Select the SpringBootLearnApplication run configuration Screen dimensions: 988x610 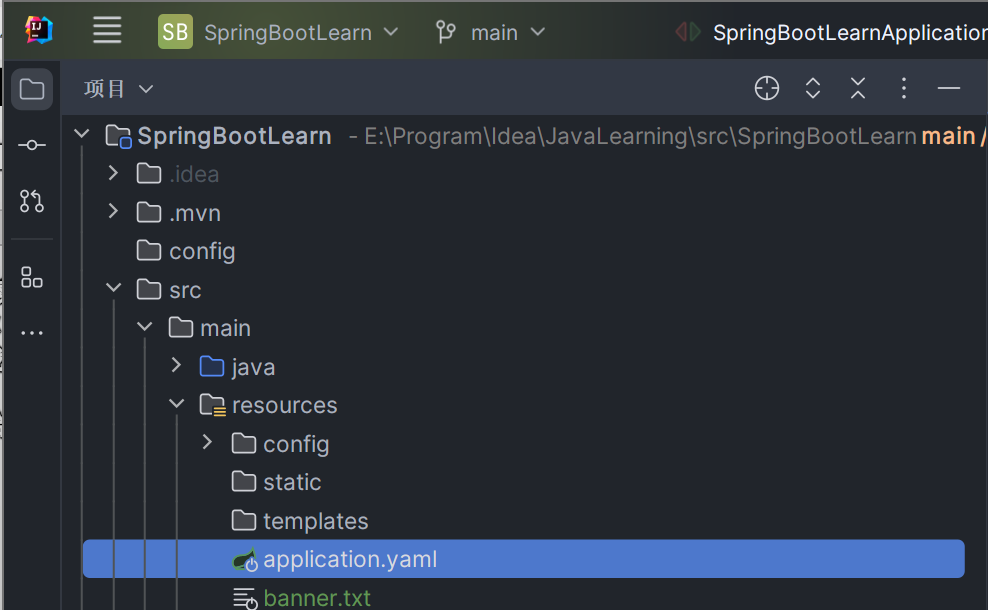[850, 32]
